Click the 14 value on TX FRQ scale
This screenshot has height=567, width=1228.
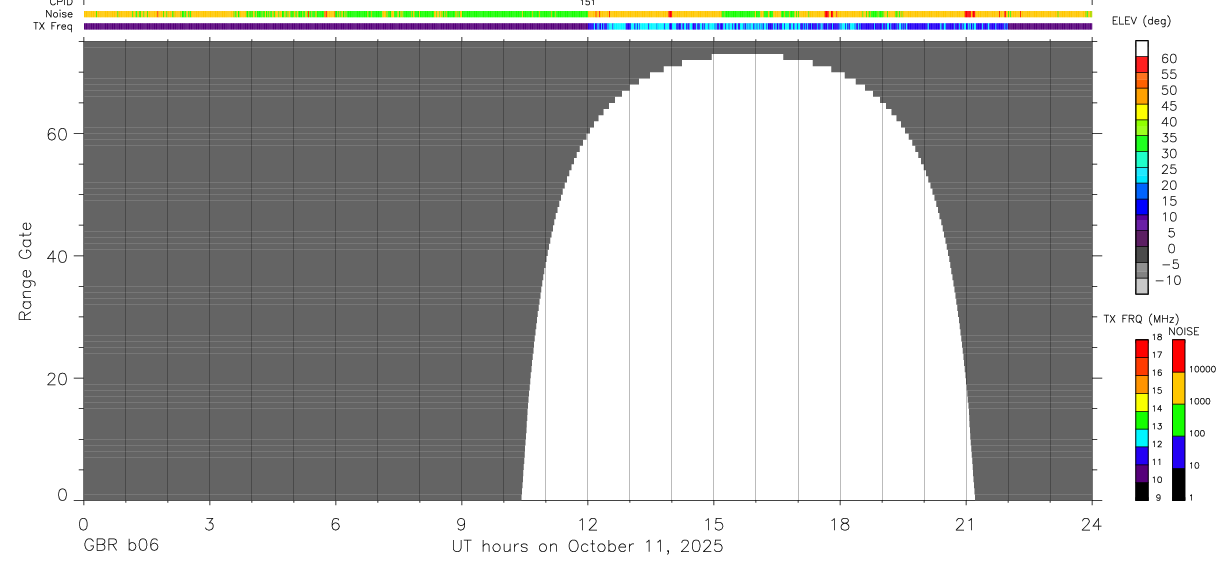click(1157, 409)
